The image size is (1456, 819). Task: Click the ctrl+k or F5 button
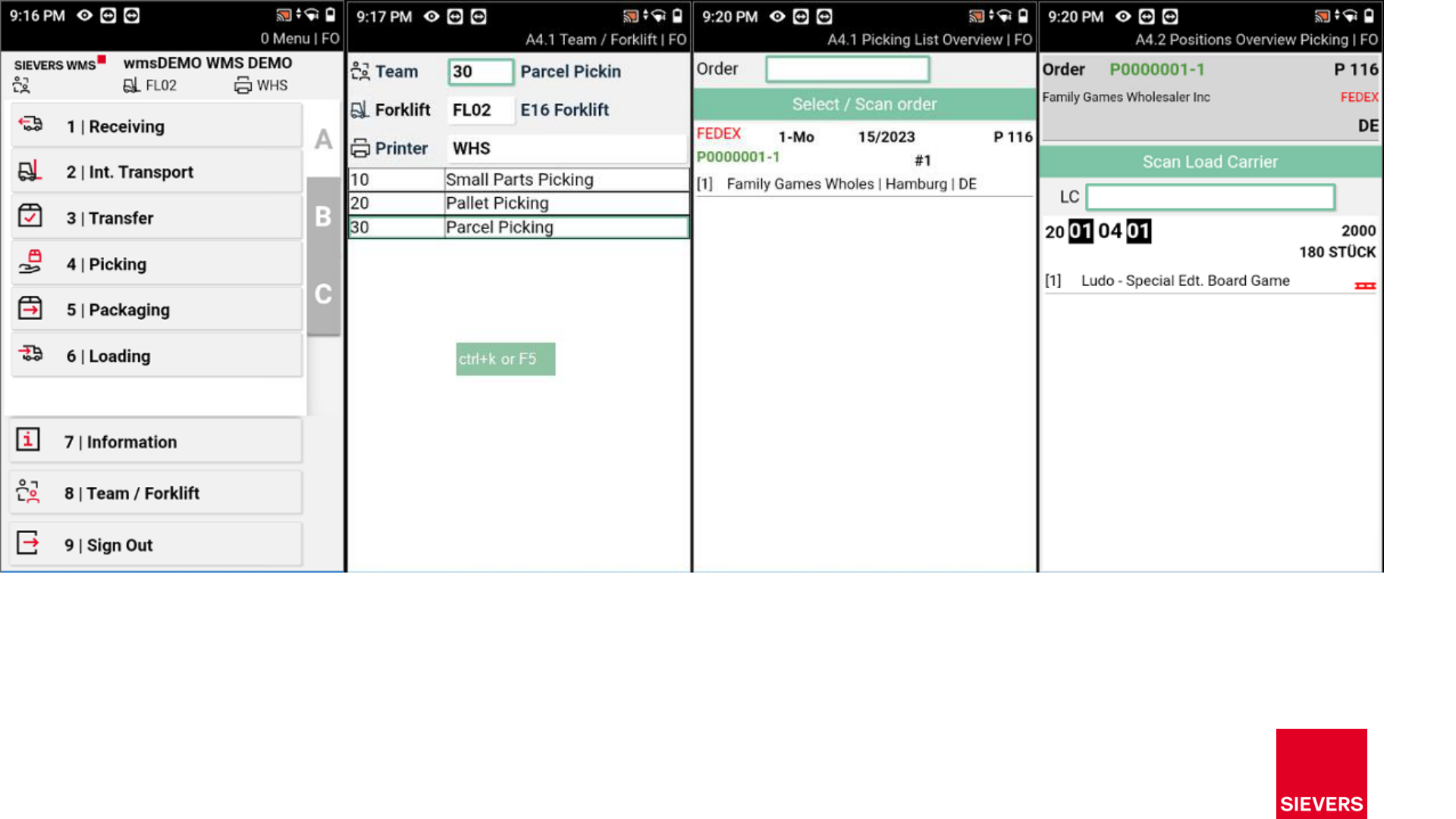tap(506, 359)
